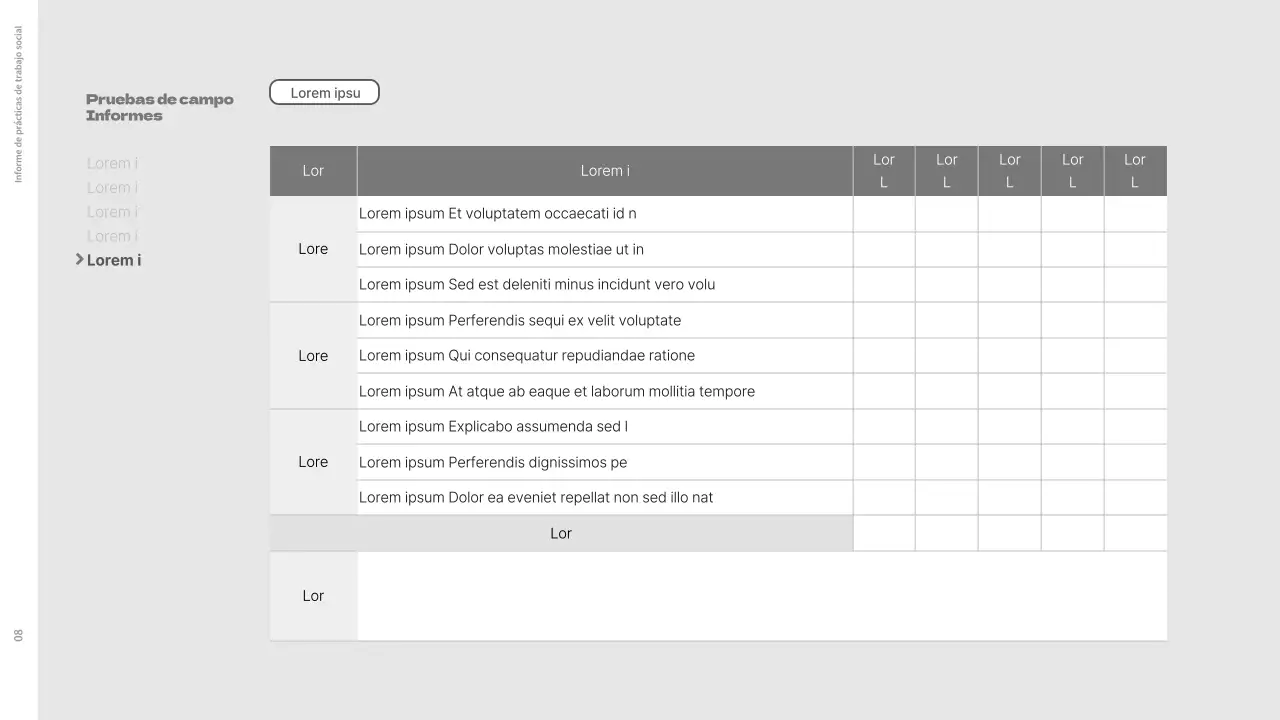Click the wide 'Lorem i' table column header
The image size is (1280, 720).
(x=605, y=171)
